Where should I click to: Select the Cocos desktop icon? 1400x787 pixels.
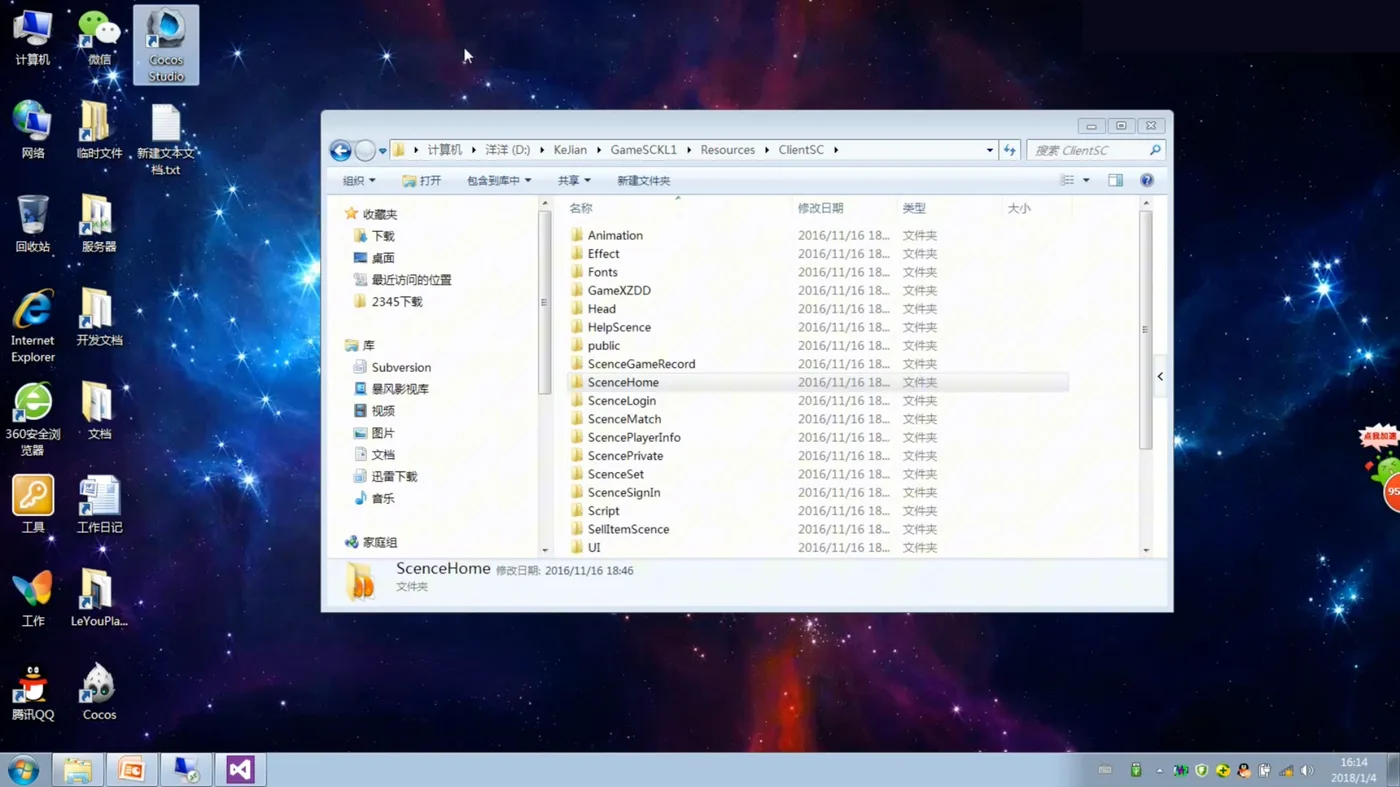(99, 692)
